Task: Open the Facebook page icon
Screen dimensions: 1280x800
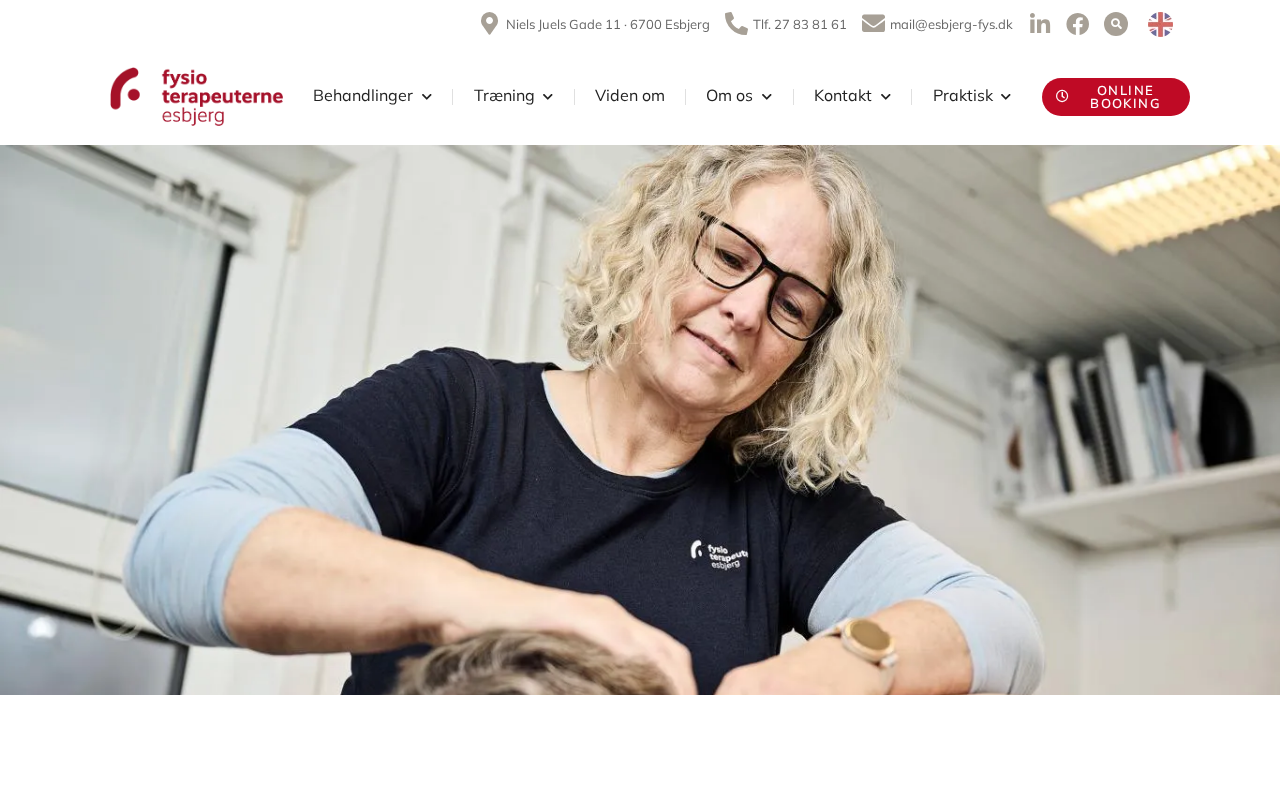Action: click(1077, 24)
